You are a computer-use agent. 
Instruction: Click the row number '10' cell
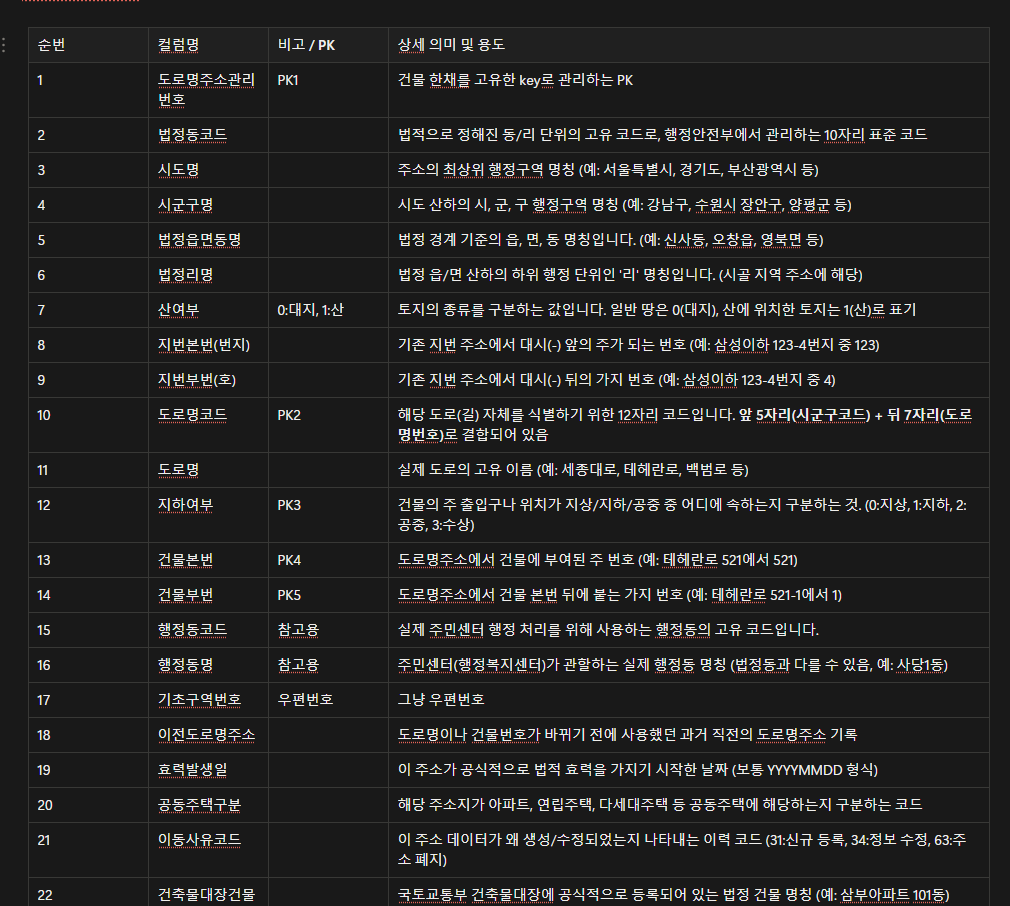pos(88,425)
